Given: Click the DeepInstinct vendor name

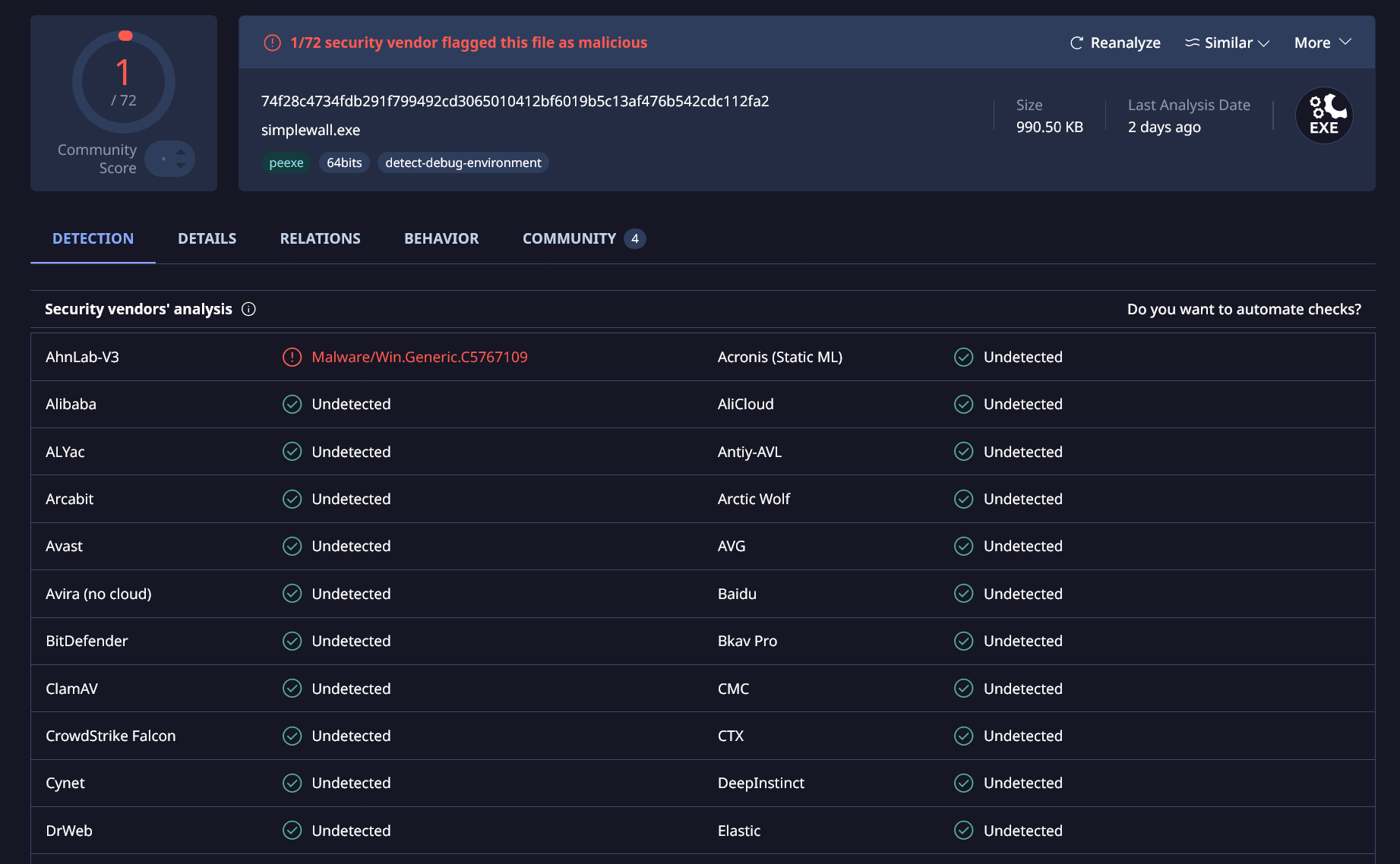Looking at the screenshot, I should [761, 783].
